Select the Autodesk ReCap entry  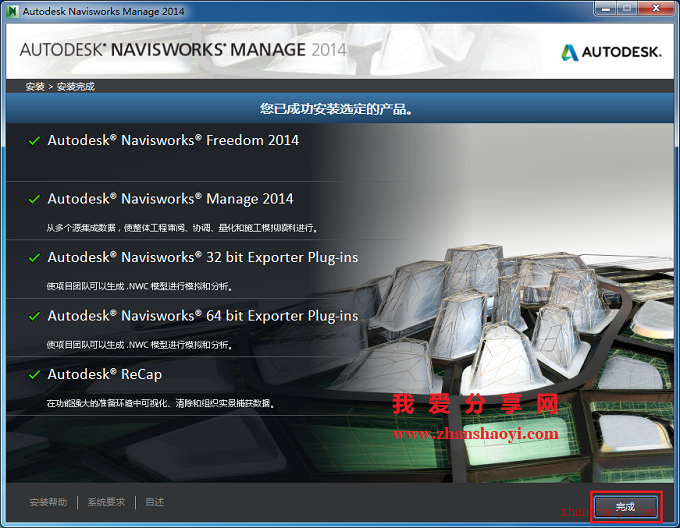pyautogui.click(x=105, y=375)
